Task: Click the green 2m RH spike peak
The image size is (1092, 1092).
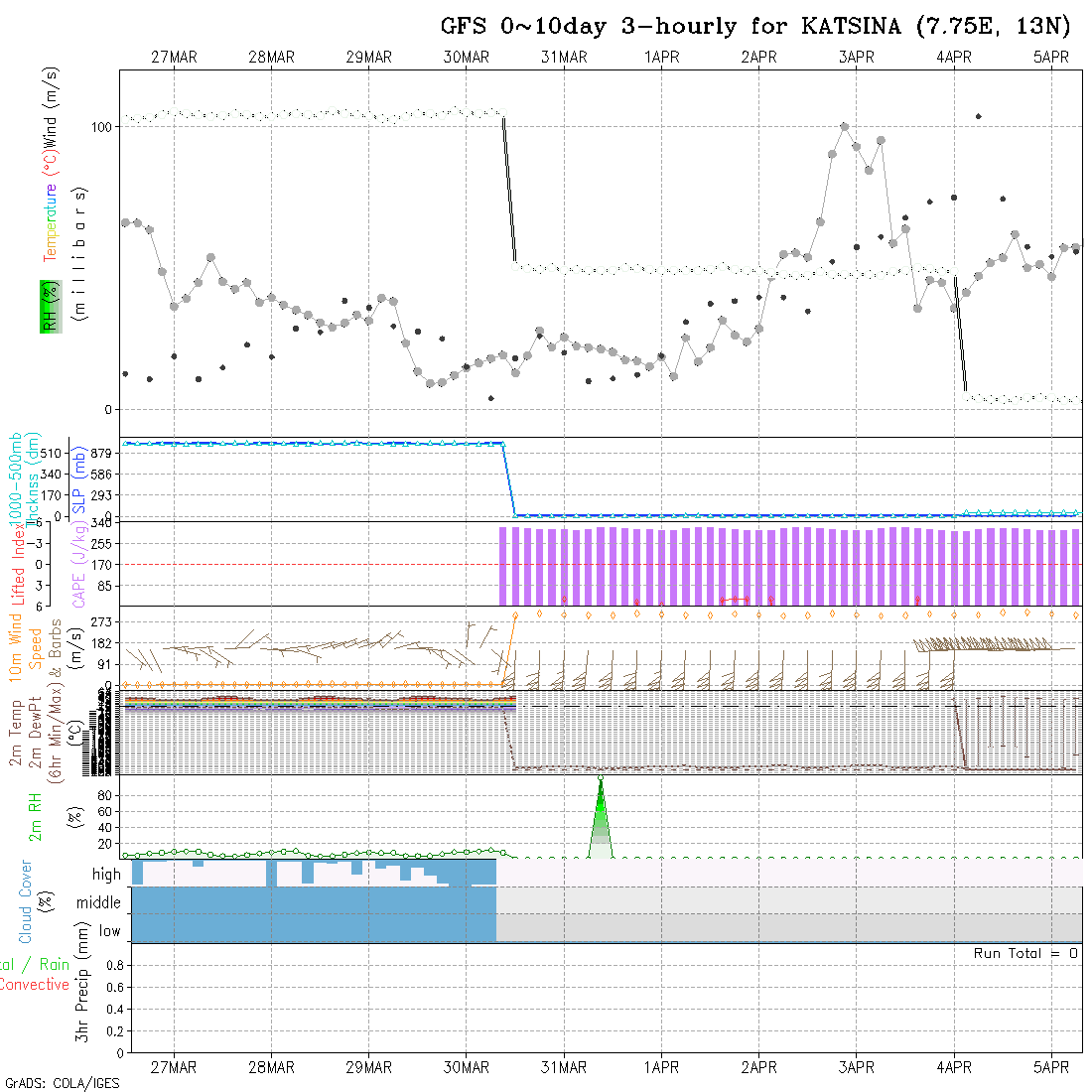Action: tap(601, 780)
